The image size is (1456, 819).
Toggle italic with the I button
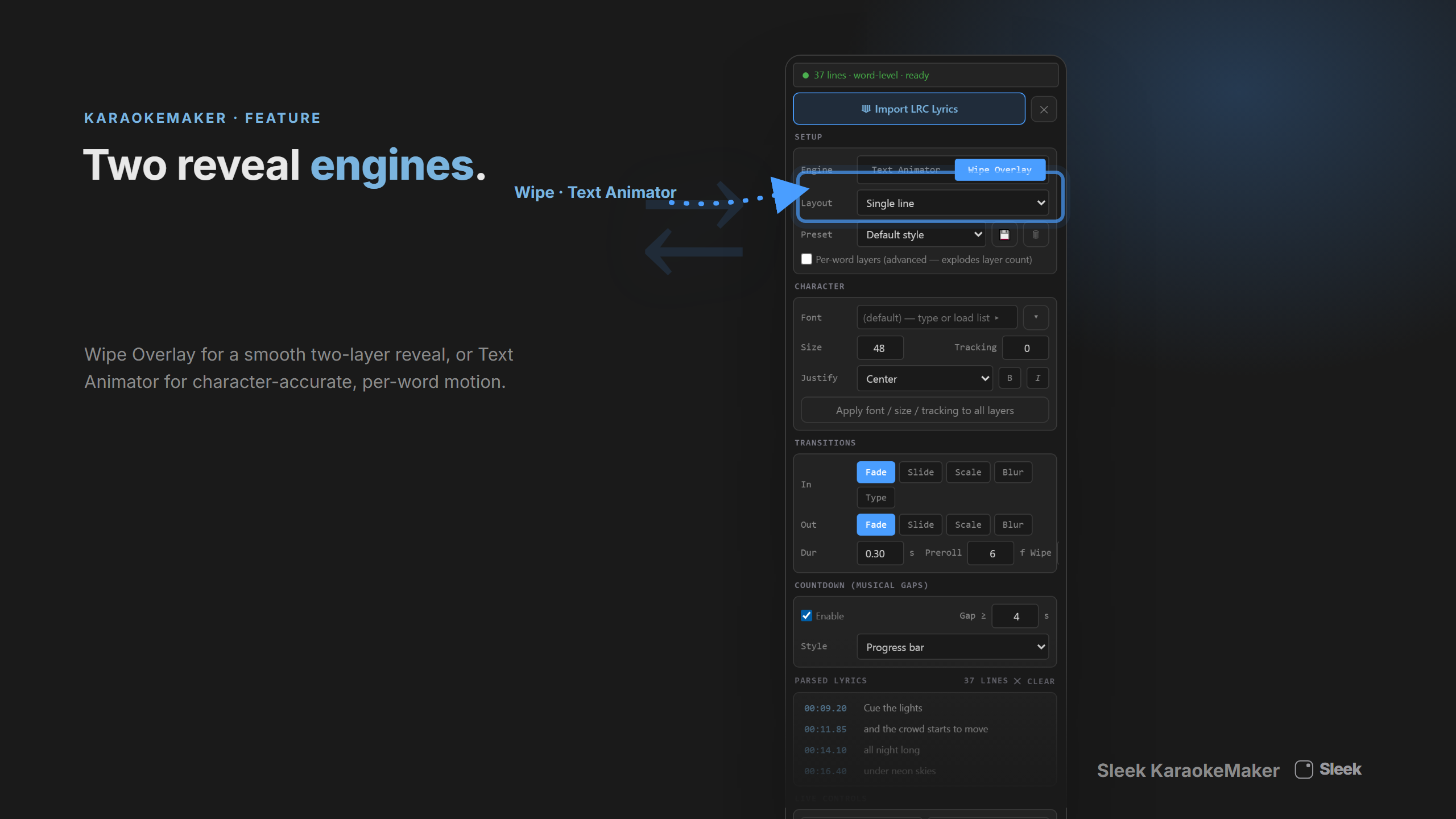tap(1037, 378)
